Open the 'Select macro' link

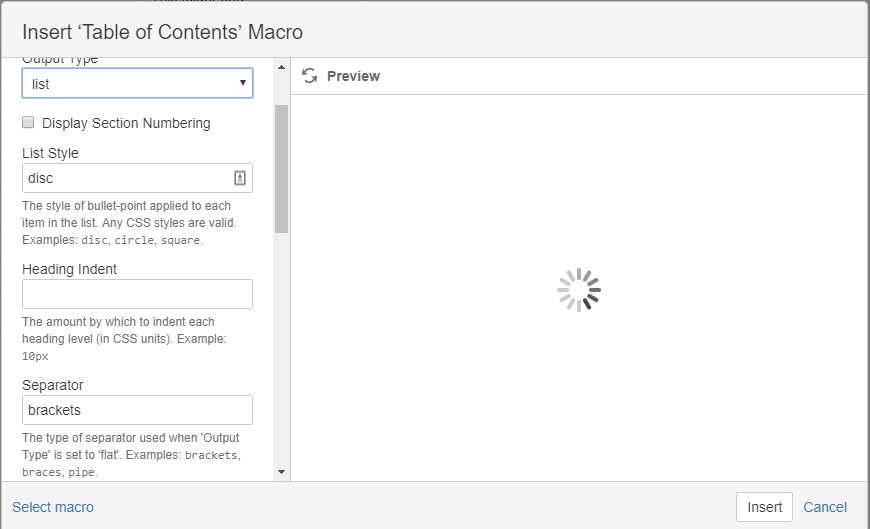(x=53, y=507)
